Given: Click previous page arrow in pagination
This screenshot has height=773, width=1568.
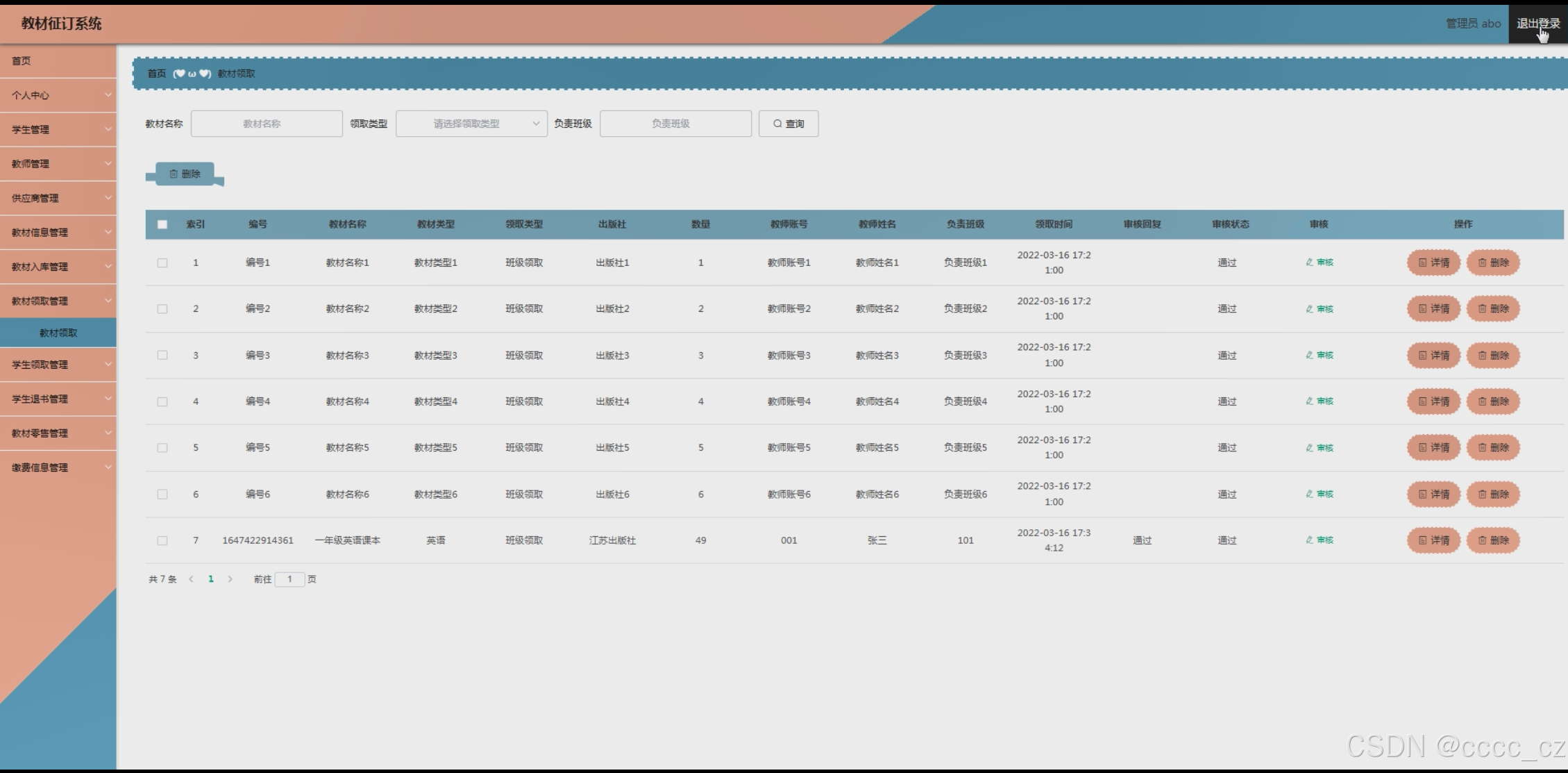Looking at the screenshot, I should click(x=191, y=579).
